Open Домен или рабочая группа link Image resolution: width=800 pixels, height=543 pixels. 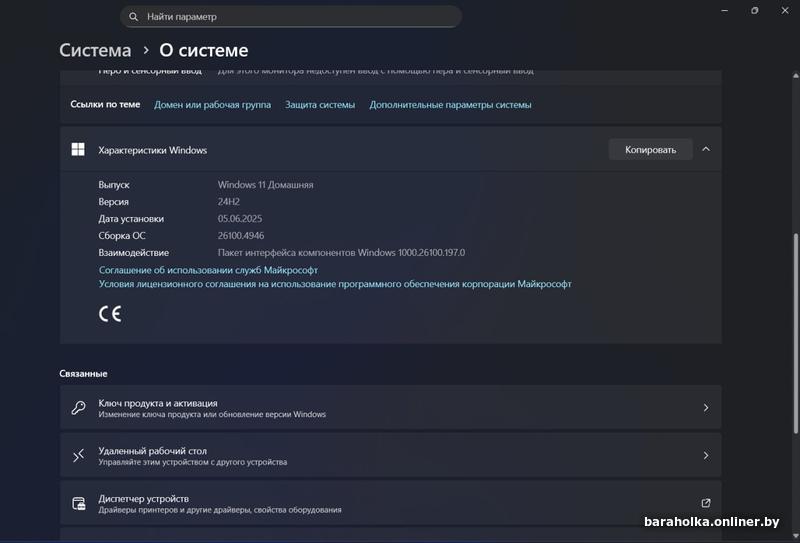tap(212, 105)
